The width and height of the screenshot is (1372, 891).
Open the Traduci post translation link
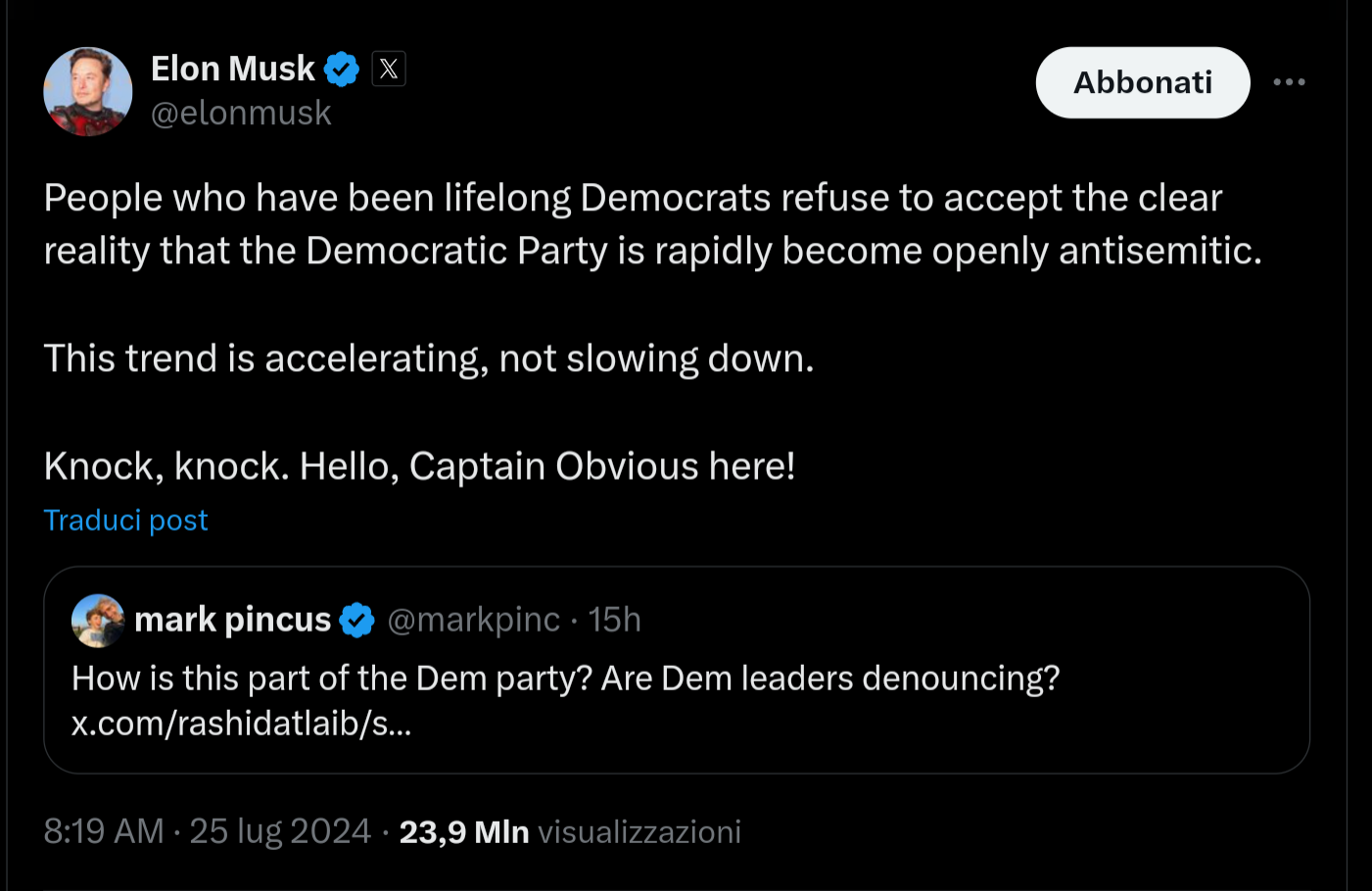click(125, 520)
